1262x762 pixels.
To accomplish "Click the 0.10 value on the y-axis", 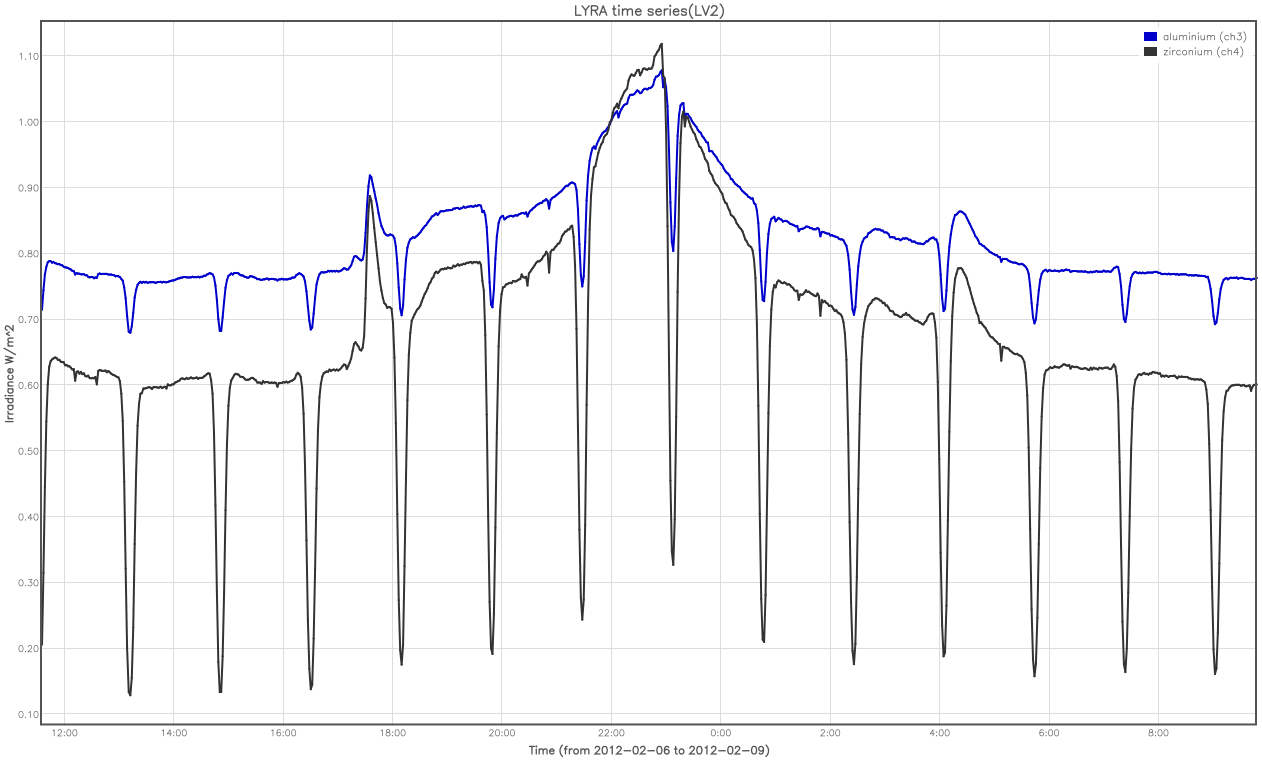I will [27, 714].
